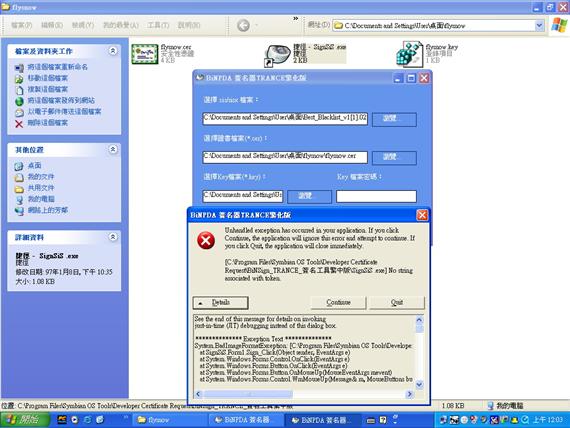Click the Windows Start button
570x428 pixels.
point(24,420)
